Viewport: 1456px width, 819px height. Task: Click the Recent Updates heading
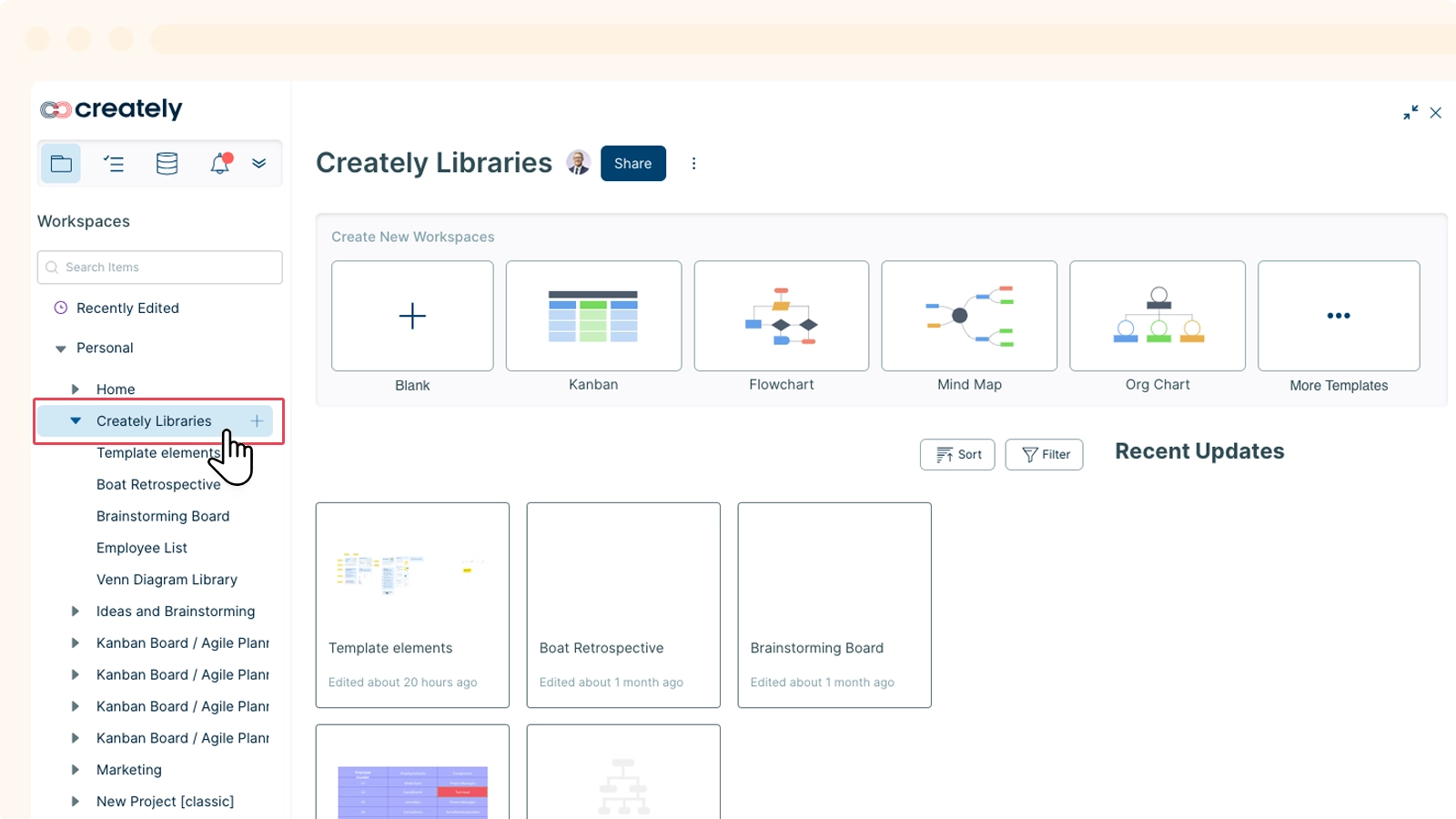click(1199, 451)
